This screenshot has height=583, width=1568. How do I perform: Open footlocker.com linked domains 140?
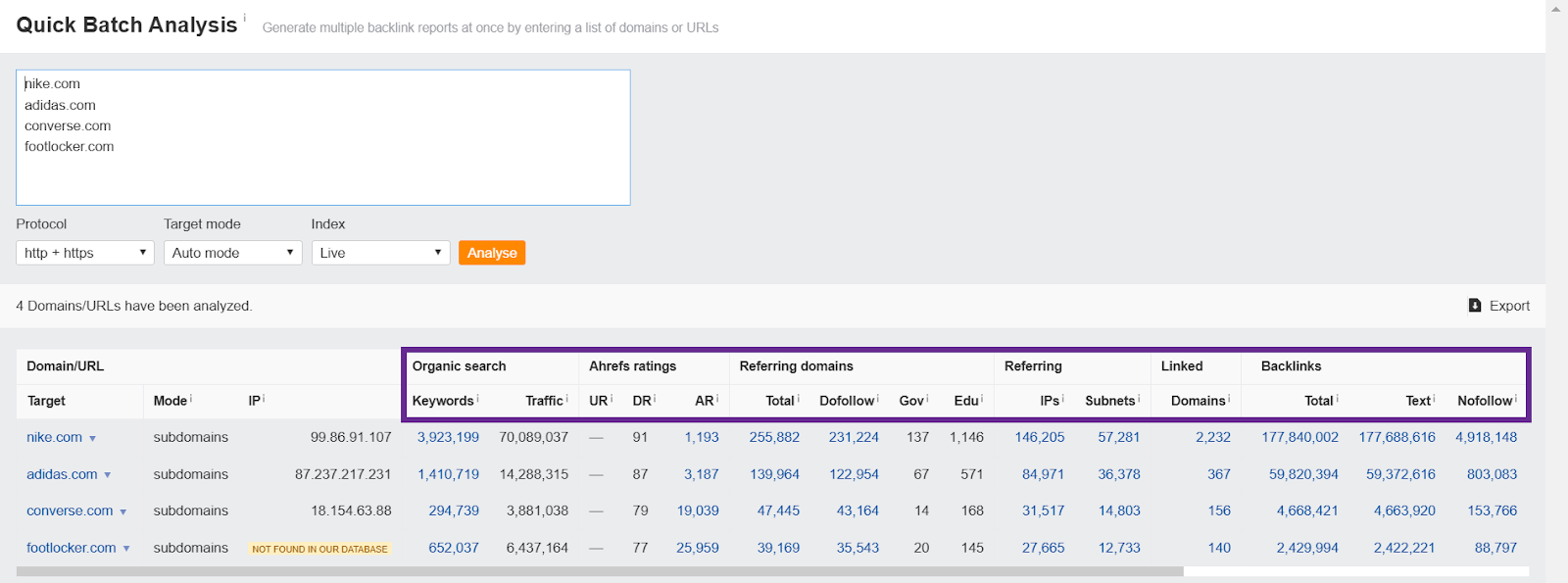(1219, 548)
